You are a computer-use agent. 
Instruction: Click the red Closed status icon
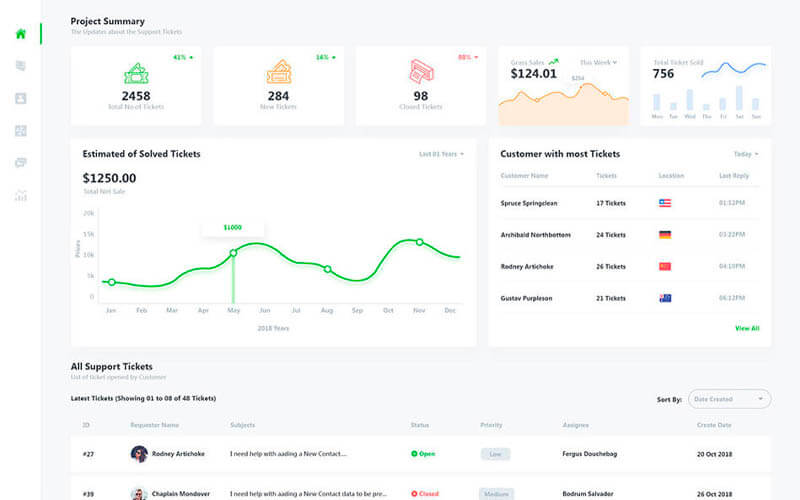[x=414, y=493]
